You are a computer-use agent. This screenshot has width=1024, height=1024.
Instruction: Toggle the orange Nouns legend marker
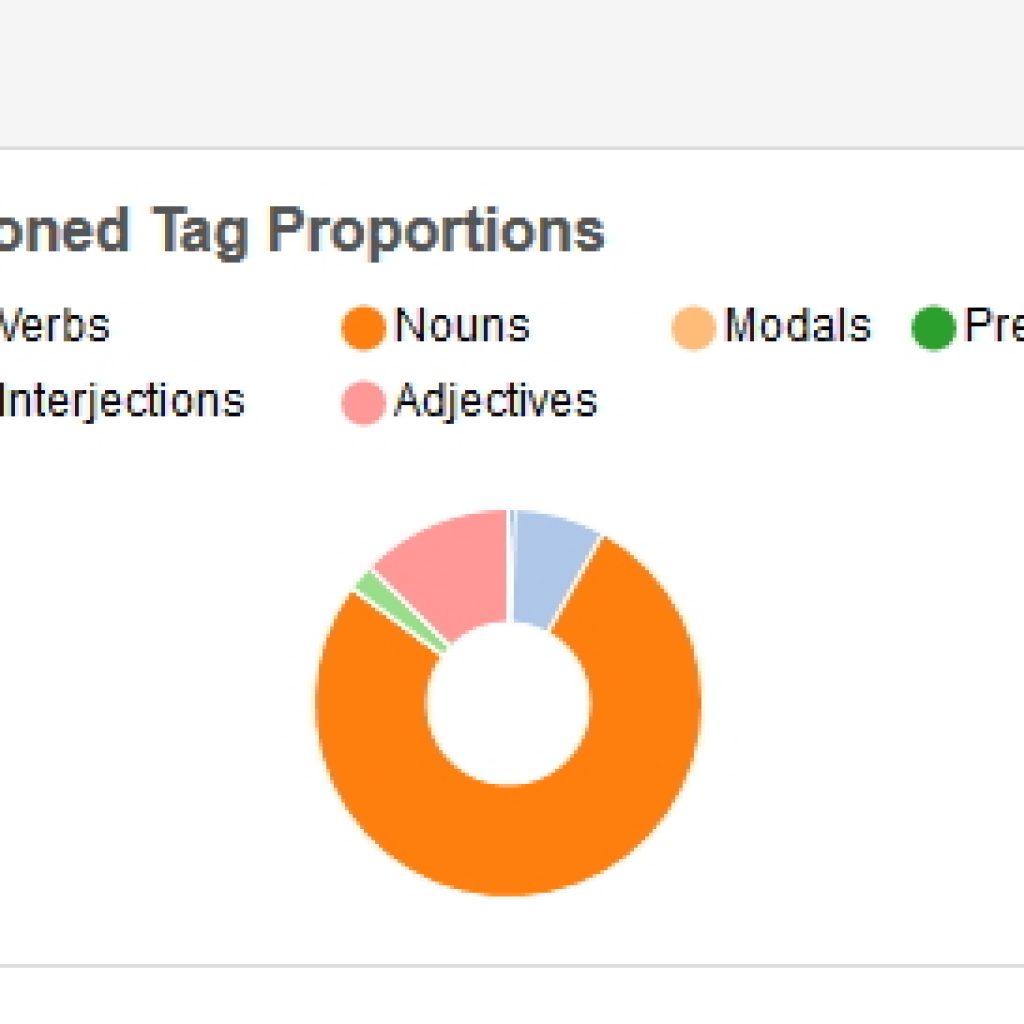click(x=364, y=327)
